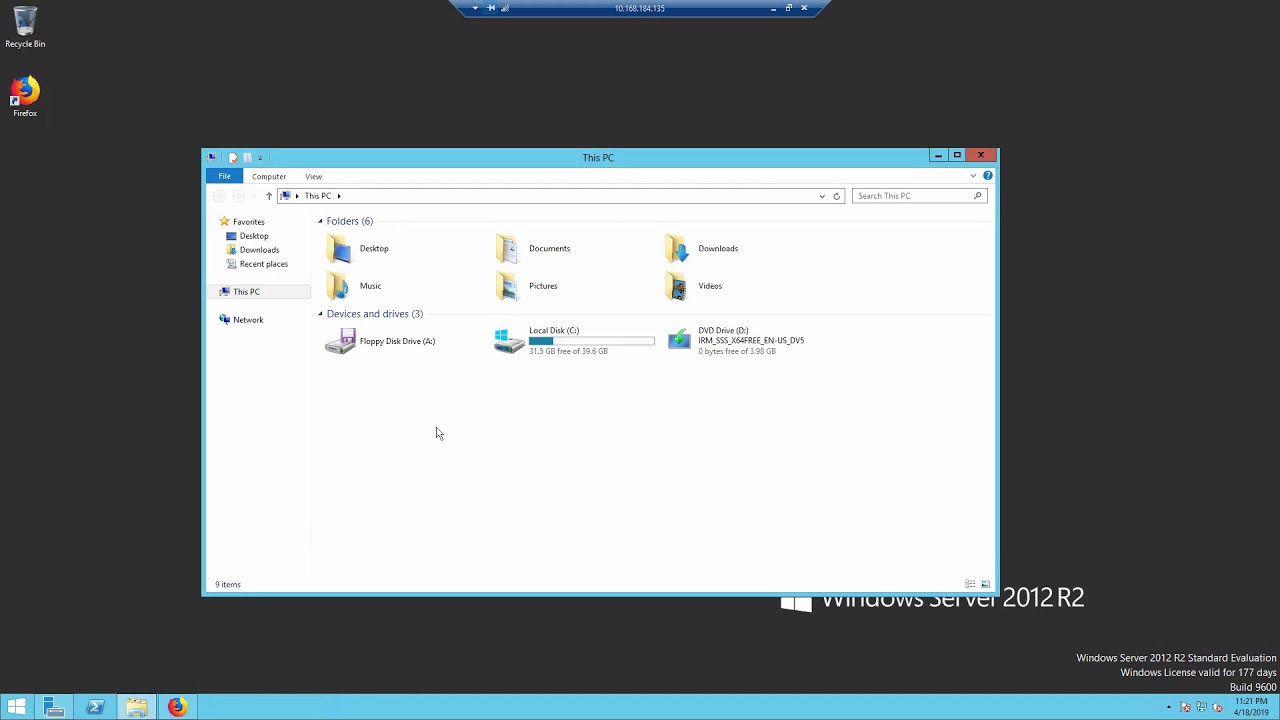The height and width of the screenshot is (720, 1280).
Task: Maximize the This PC window
Action: [957, 155]
